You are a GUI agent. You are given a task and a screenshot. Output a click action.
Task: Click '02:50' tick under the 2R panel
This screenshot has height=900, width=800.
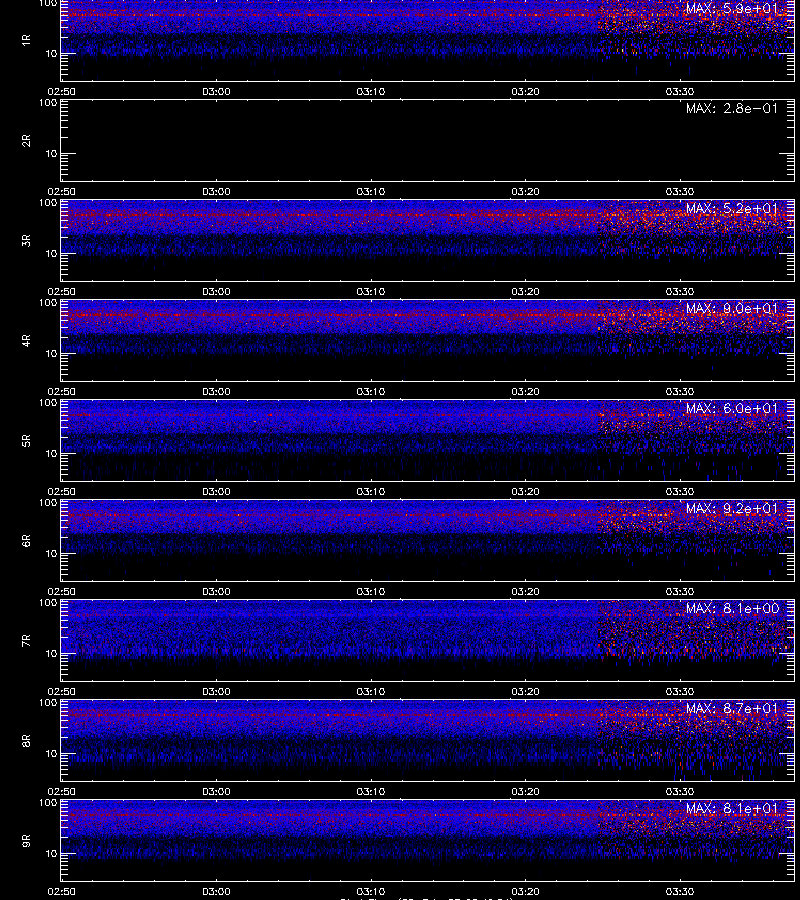tap(61, 191)
